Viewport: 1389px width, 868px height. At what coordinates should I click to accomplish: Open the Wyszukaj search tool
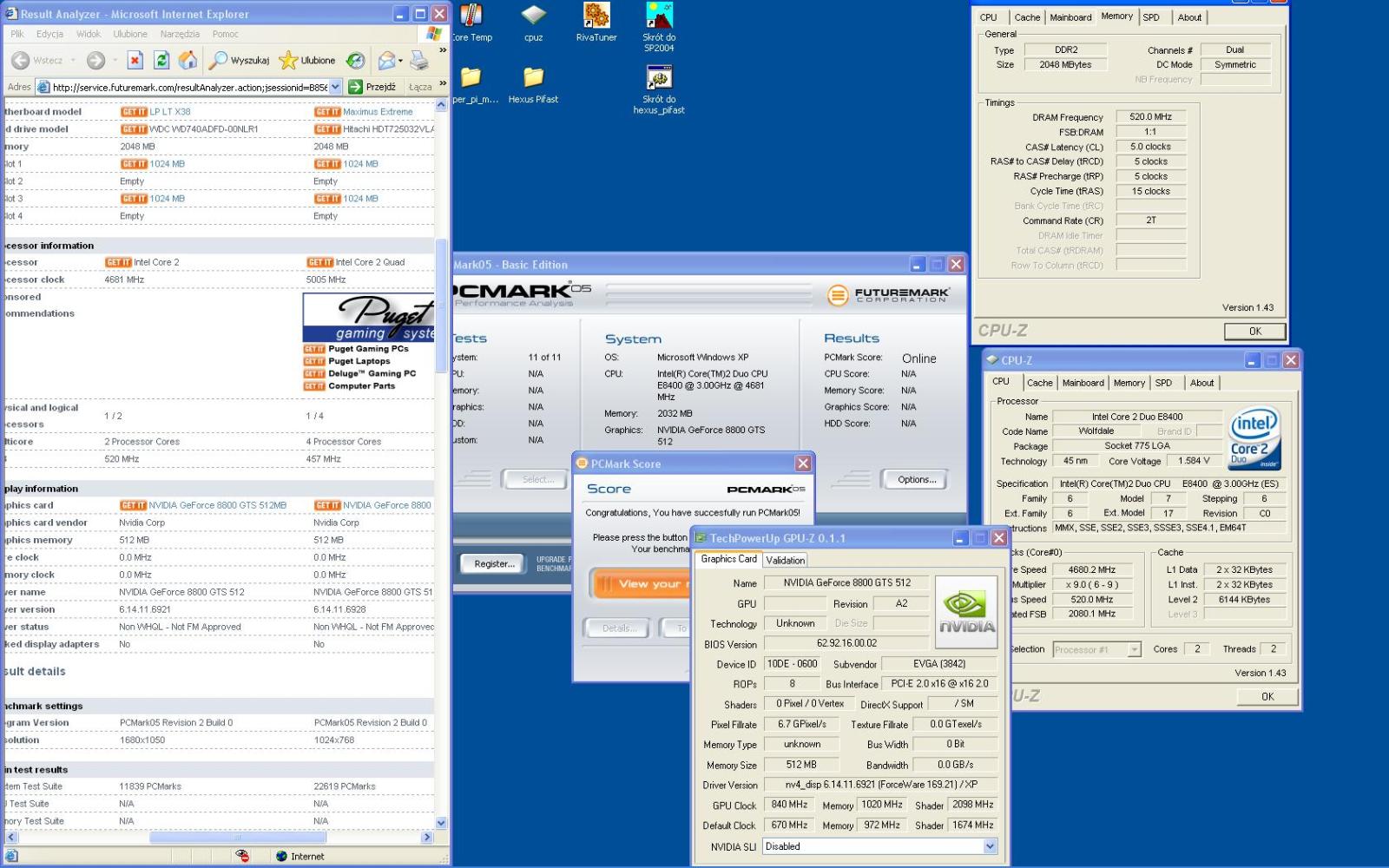coord(239,60)
